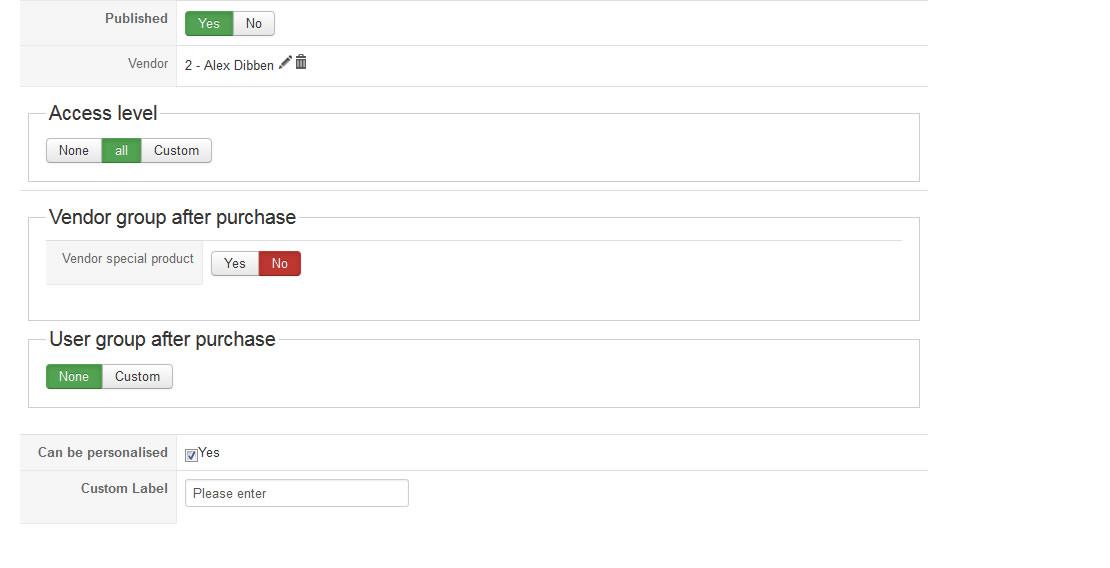Select None for User group after purchase
This screenshot has width=1110, height=568.
(74, 376)
